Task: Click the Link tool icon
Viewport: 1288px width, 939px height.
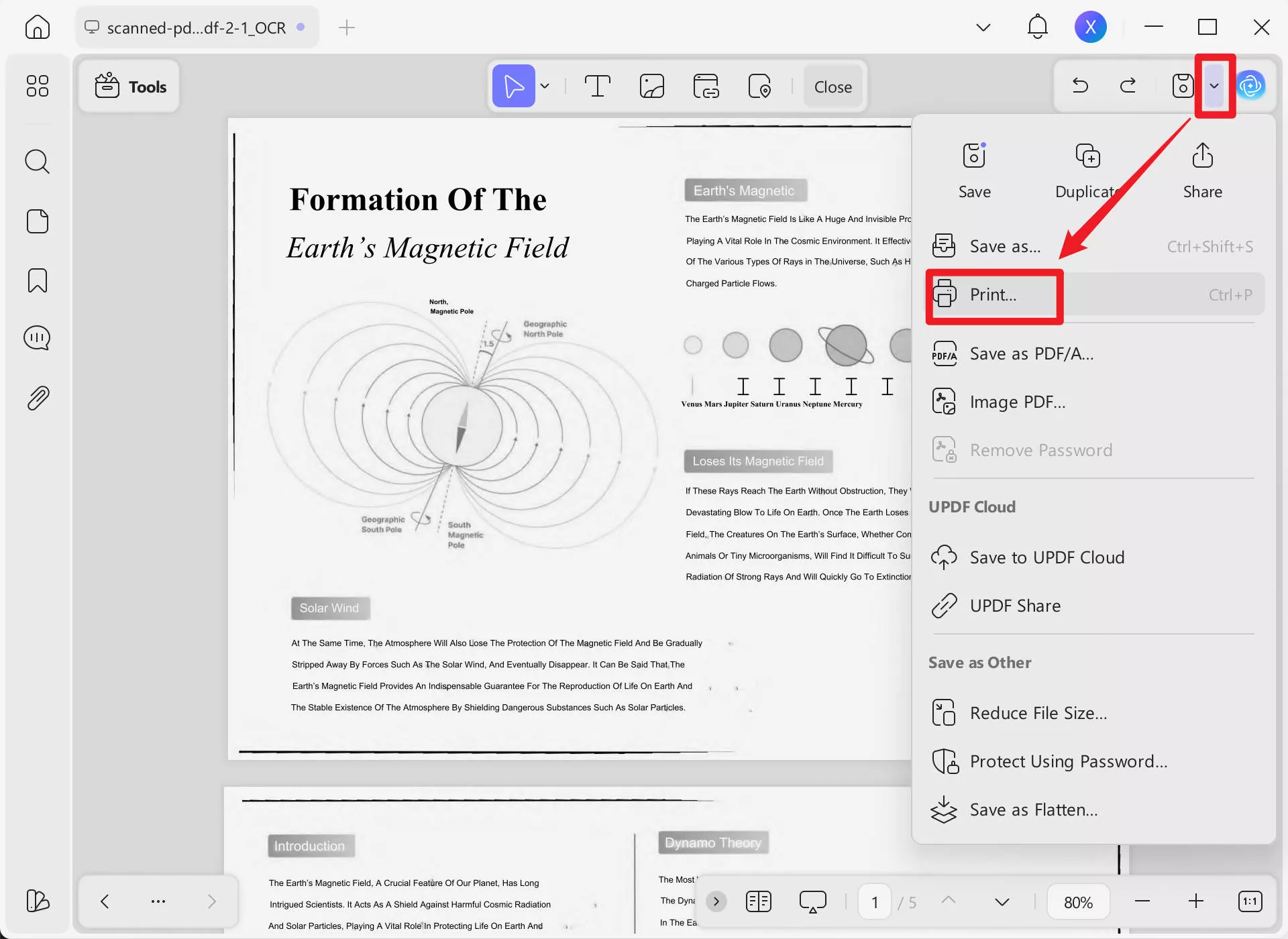Action: (706, 87)
